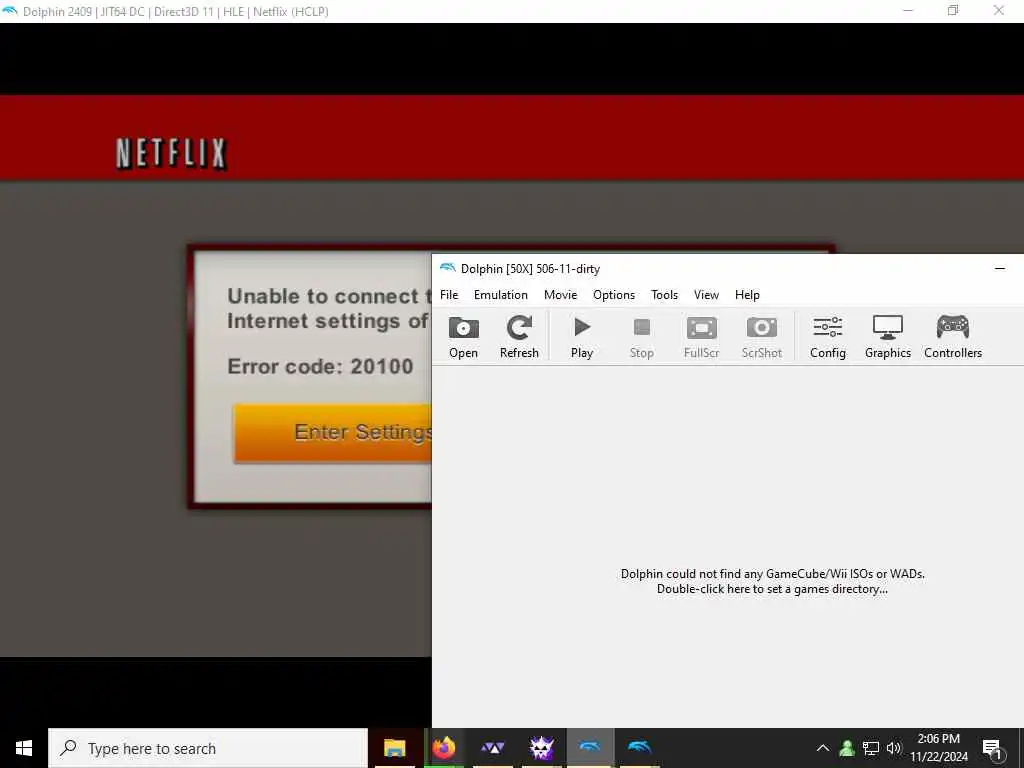Open the Emulation menu
1024x768 pixels.
point(501,295)
